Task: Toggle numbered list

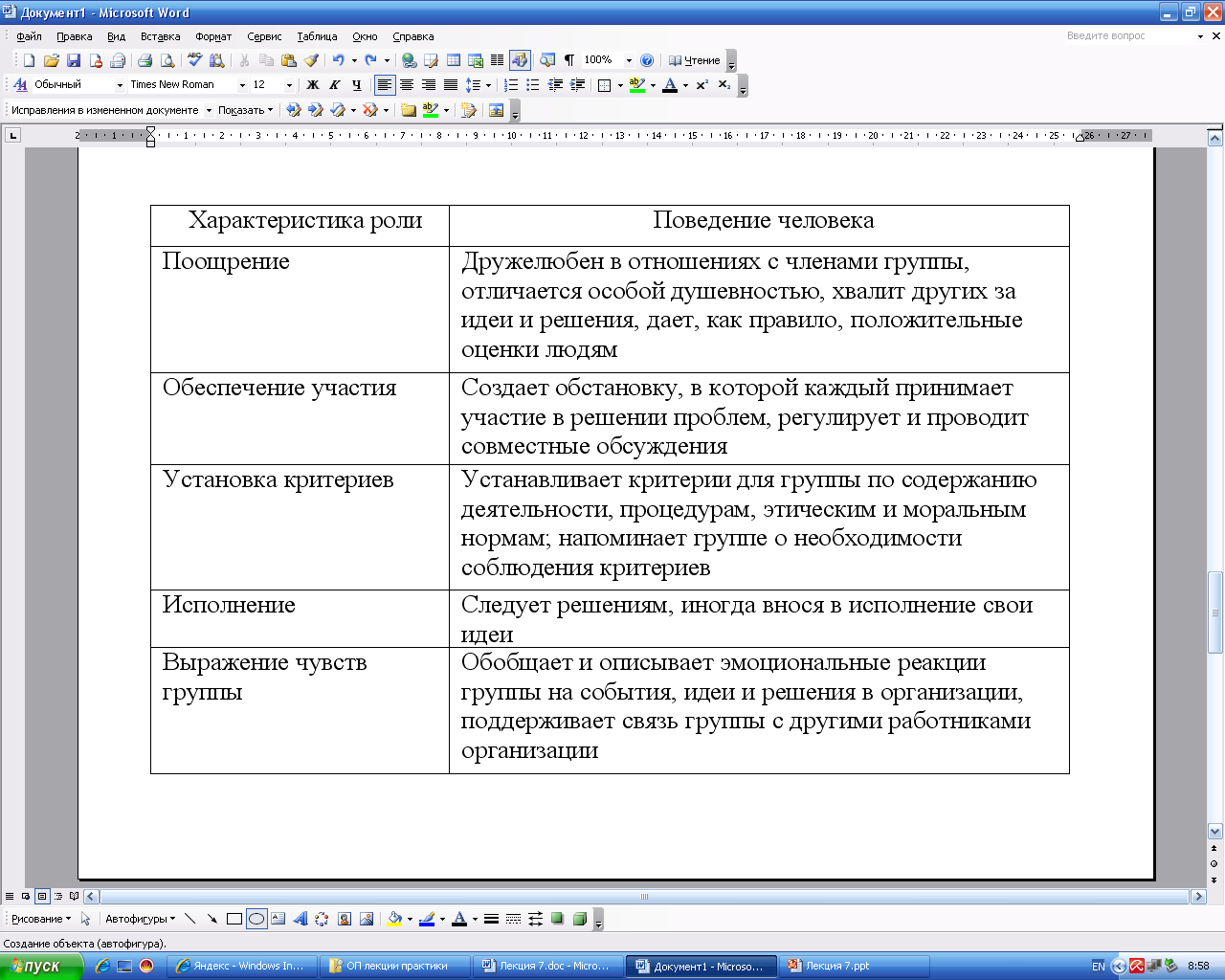Action: coord(511,85)
